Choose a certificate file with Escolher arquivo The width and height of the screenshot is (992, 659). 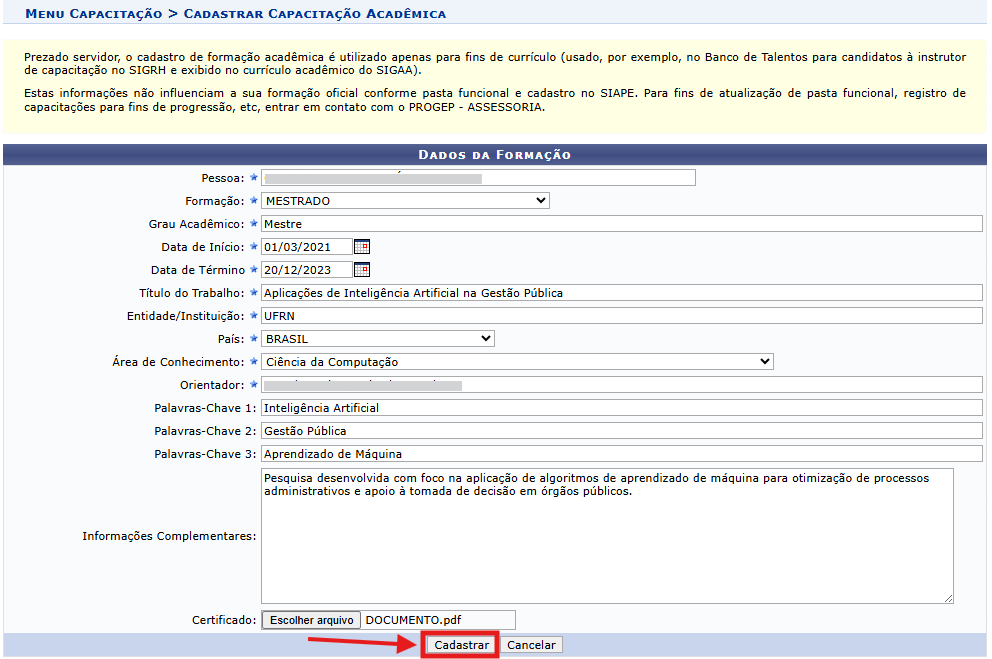coord(311,620)
